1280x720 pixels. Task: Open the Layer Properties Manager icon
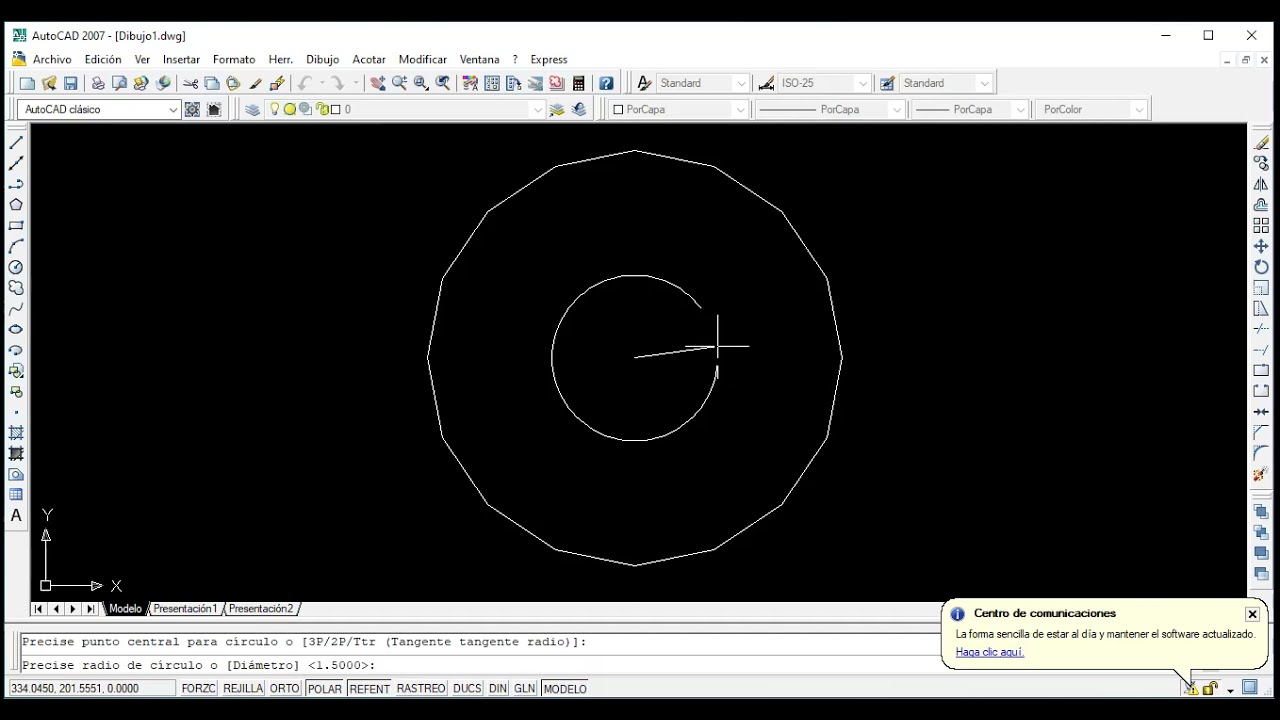click(252, 109)
